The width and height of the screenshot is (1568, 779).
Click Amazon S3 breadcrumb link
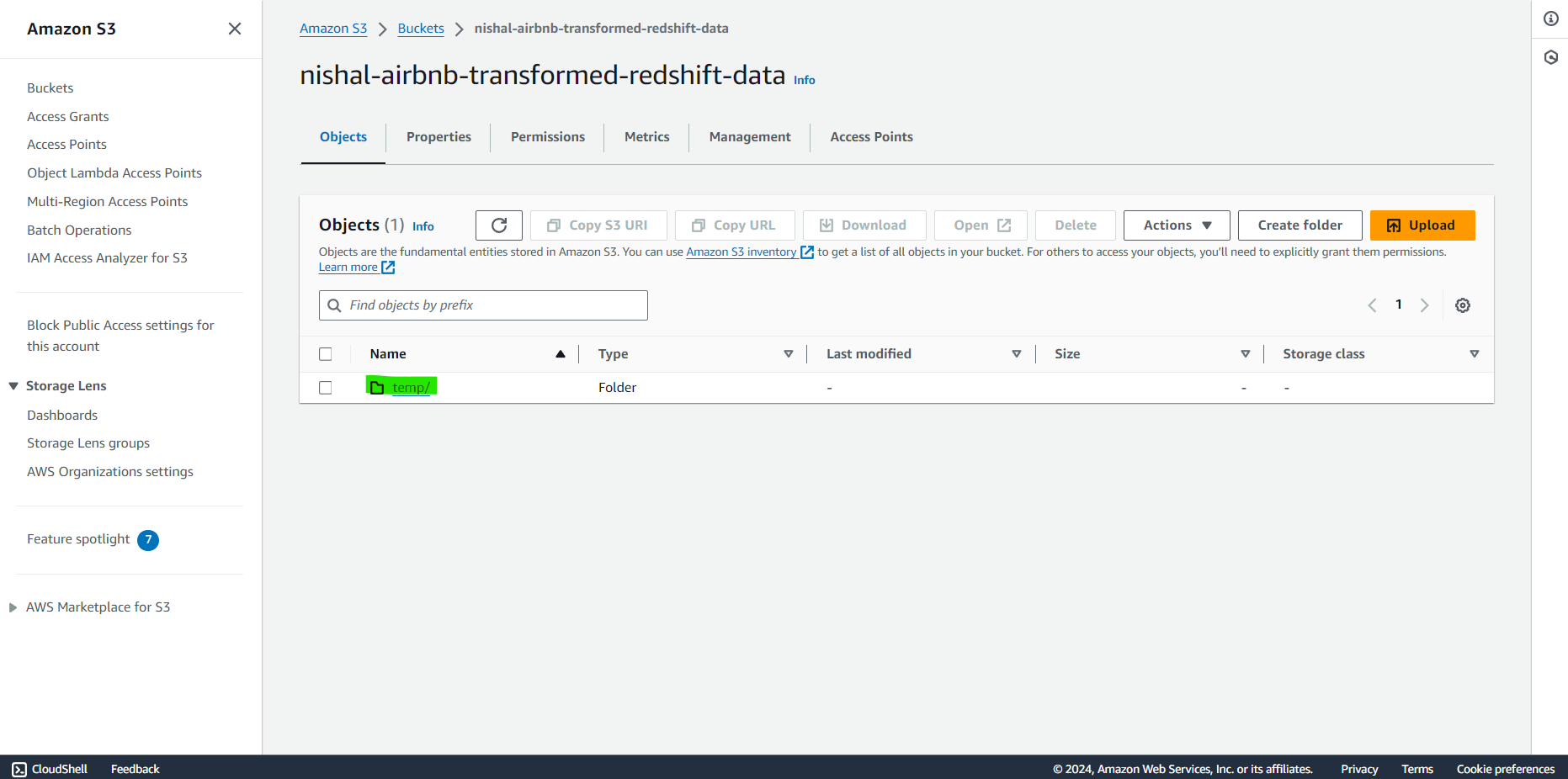pos(333,29)
